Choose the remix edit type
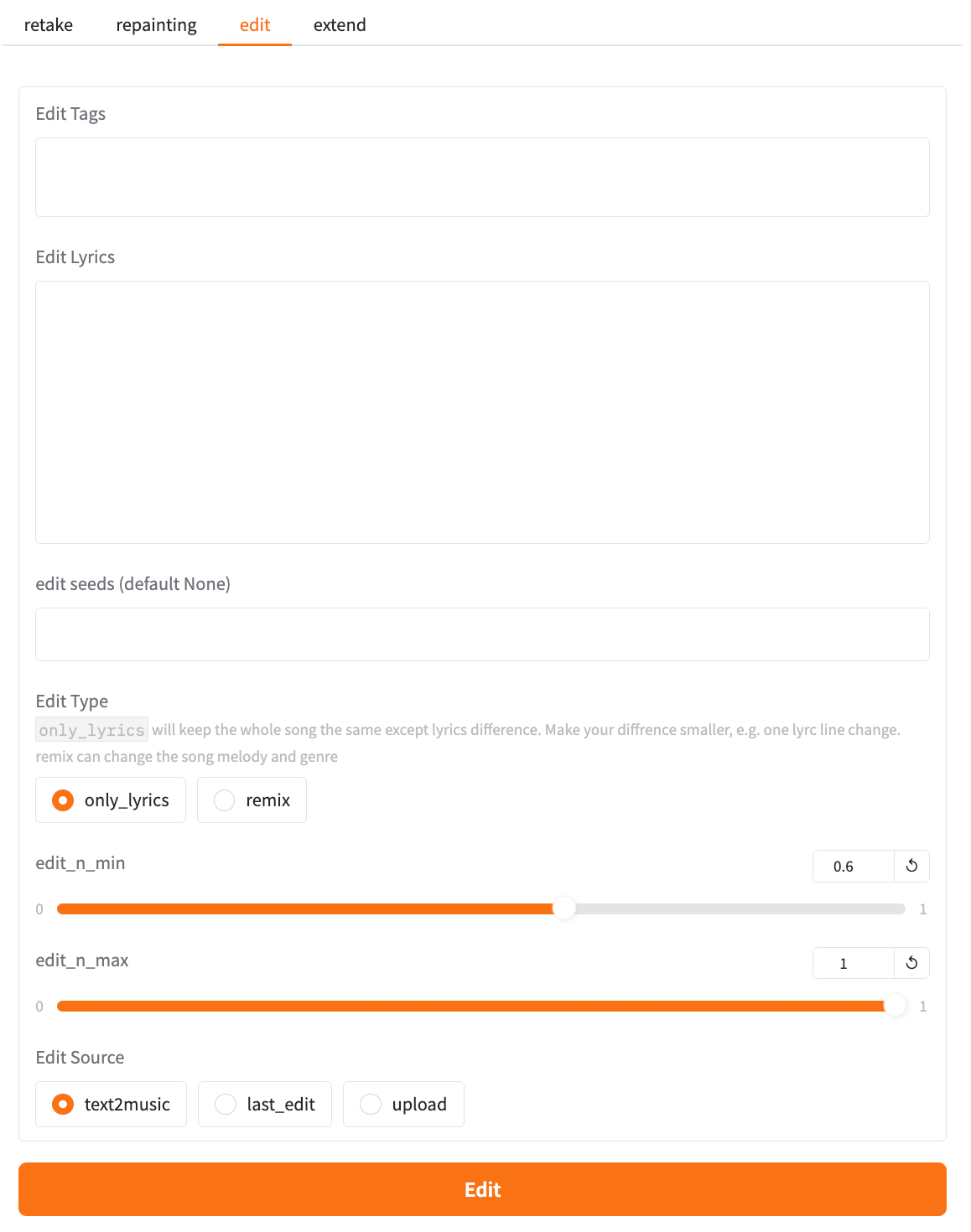Image resolution: width=971 pixels, height=1232 pixels. 225,800
